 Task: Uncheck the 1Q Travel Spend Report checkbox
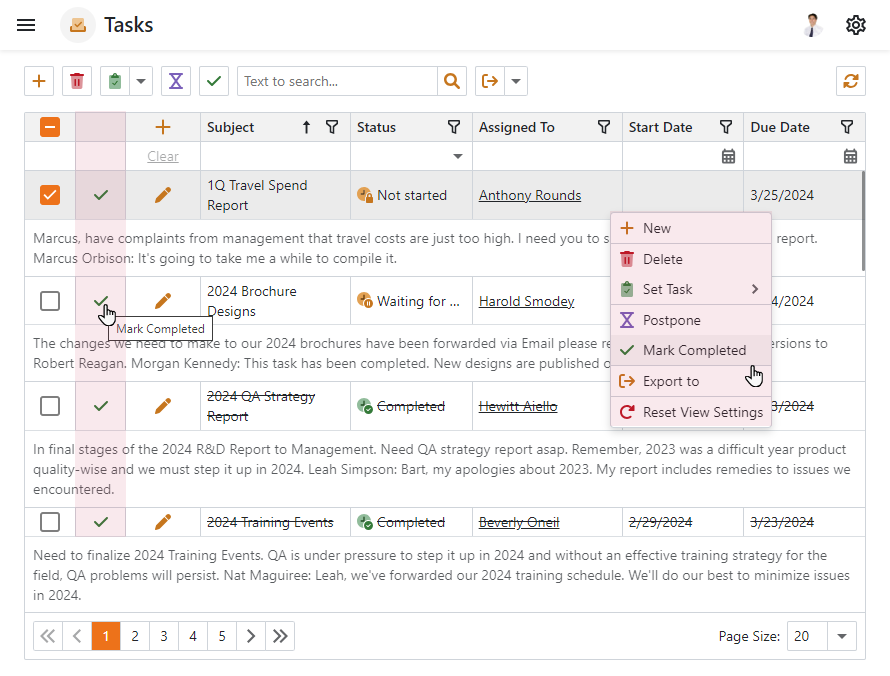(x=50, y=195)
